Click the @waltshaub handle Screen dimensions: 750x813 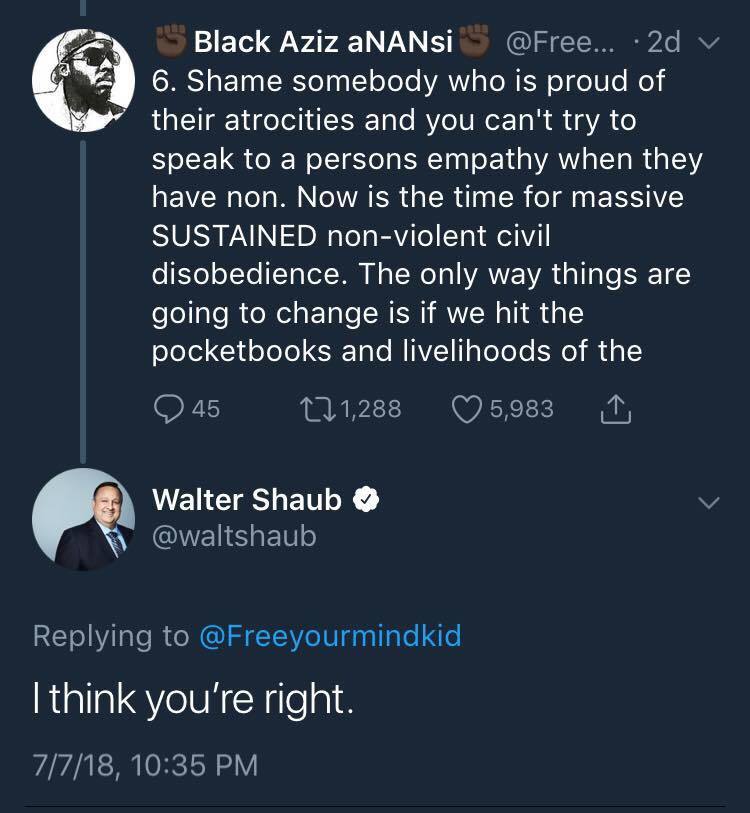coord(233,537)
